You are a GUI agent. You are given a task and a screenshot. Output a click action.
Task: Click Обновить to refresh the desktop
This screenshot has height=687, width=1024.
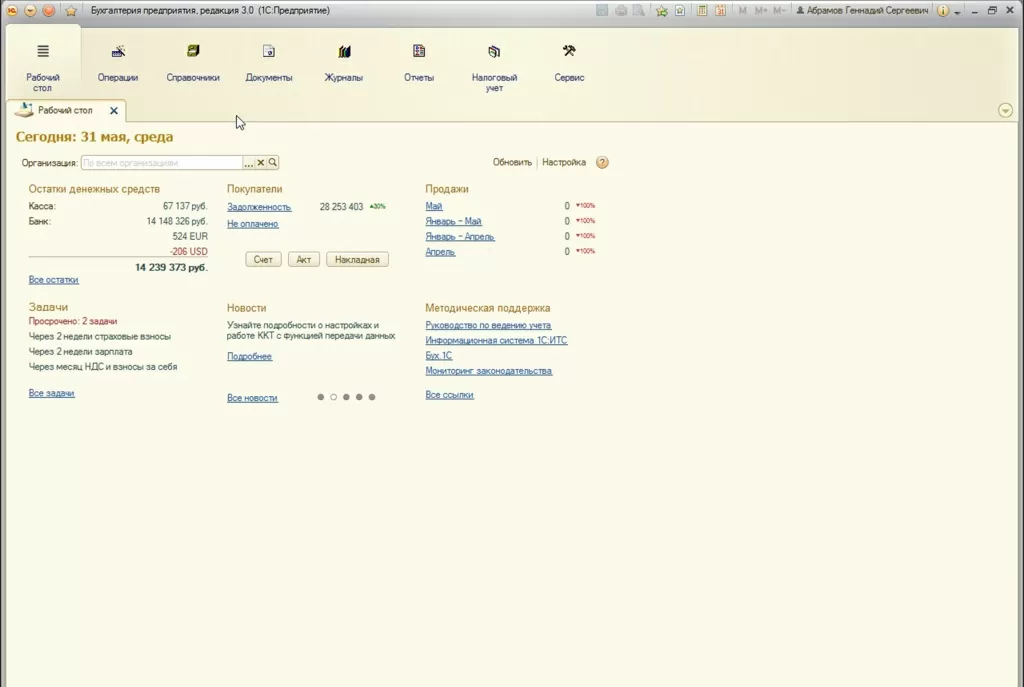pyautogui.click(x=512, y=162)
